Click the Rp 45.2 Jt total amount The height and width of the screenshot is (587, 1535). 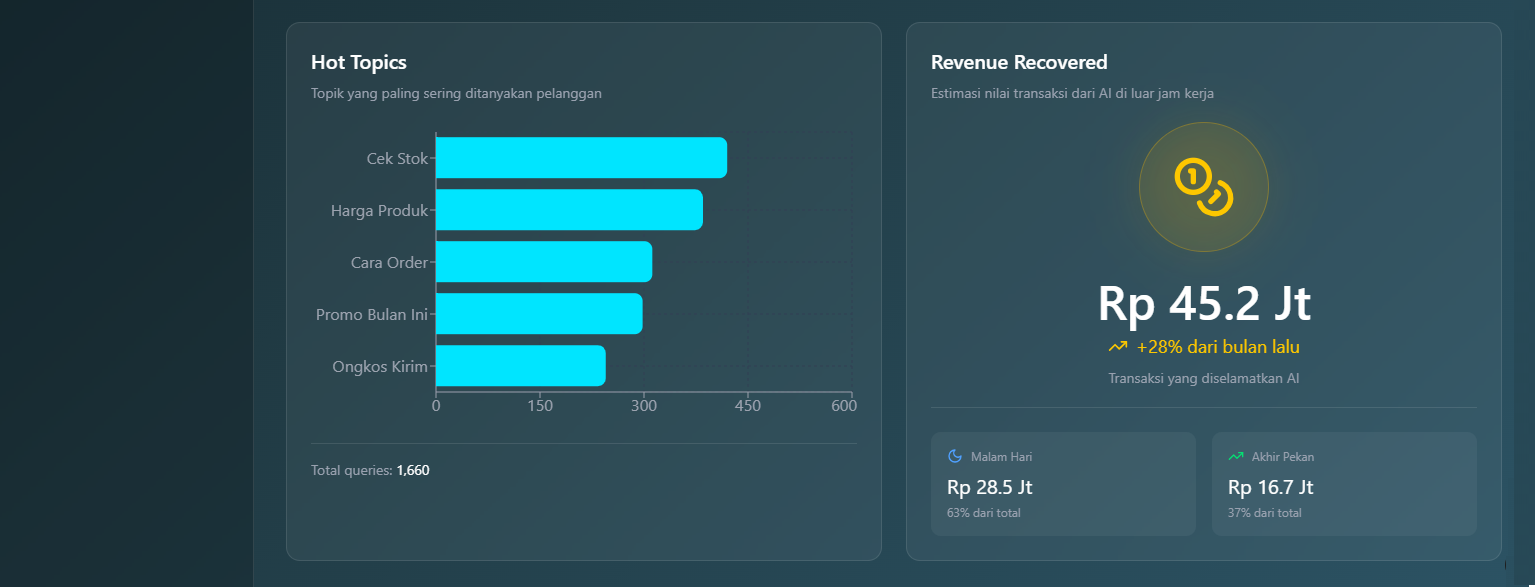tap(1204, 304)
